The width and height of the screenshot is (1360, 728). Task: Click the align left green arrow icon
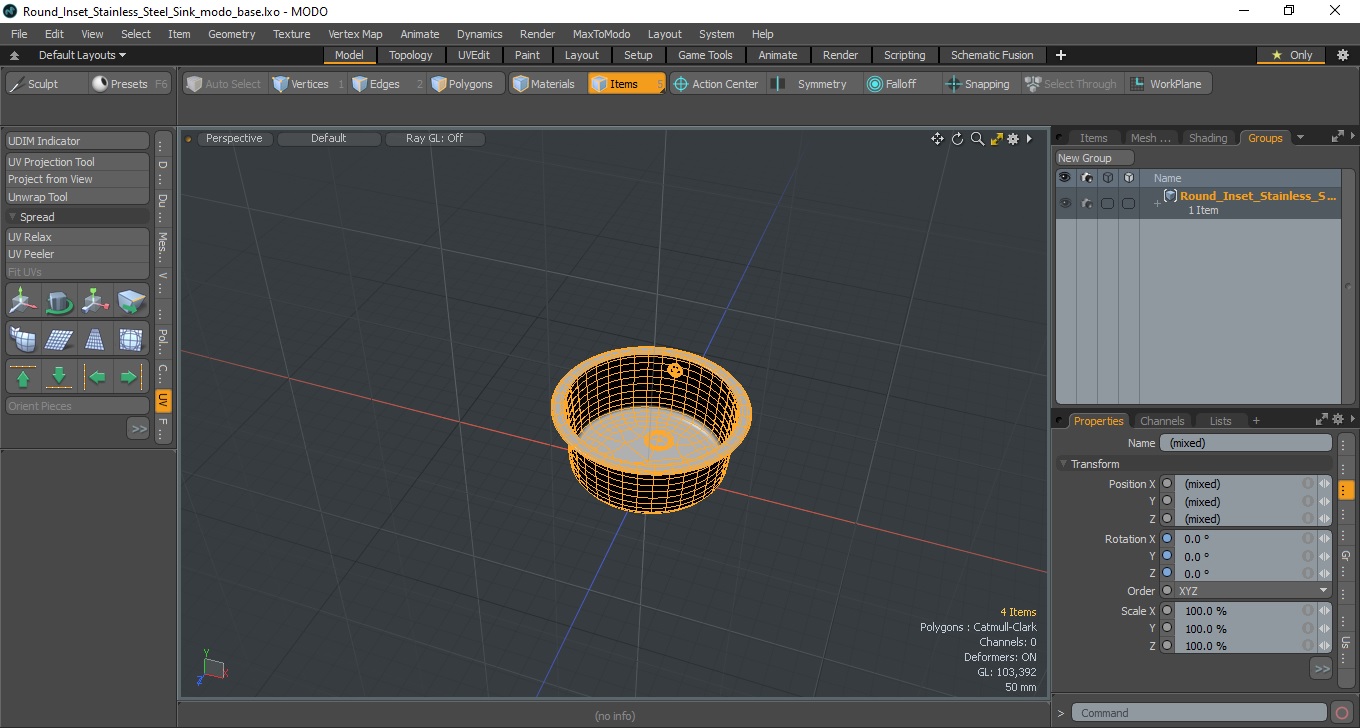[x=97, y=377]
